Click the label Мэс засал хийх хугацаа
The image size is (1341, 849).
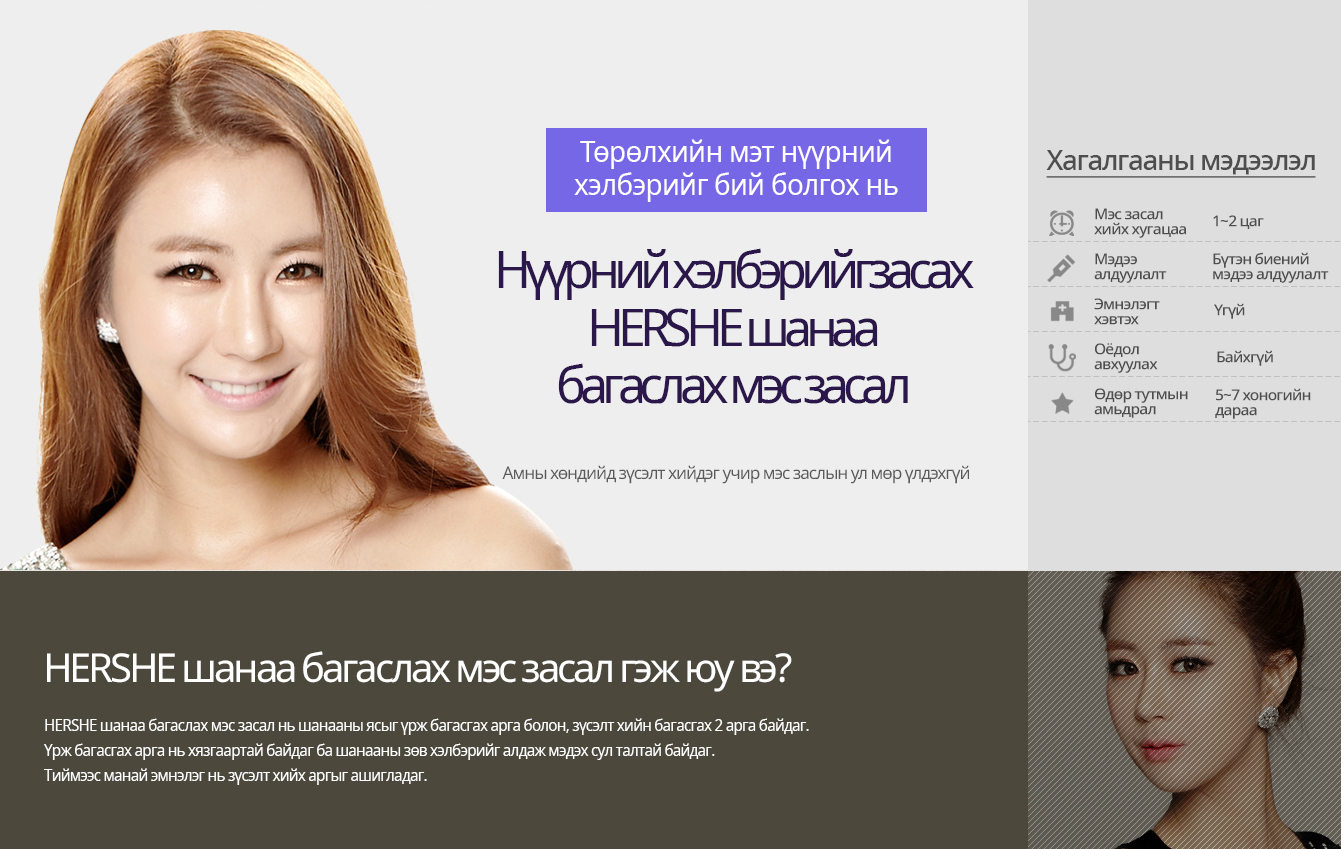tap(1140, 222)
